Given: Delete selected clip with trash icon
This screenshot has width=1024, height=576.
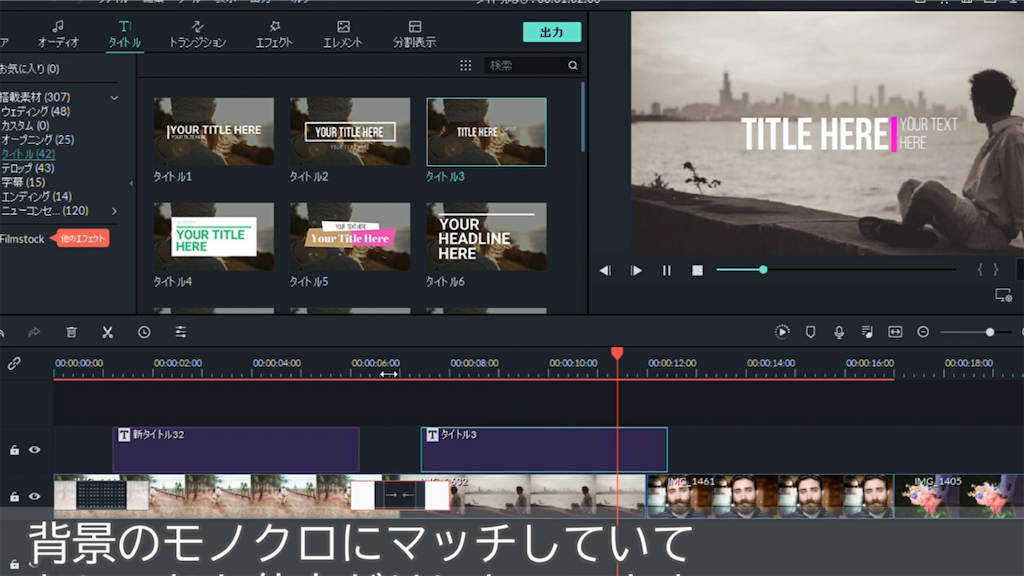Looking at the screenshot, I should point(71,332).
